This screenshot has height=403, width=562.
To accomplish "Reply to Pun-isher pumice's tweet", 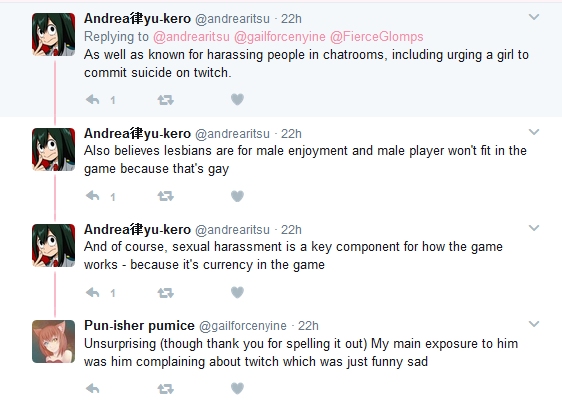I will click(93, 388).
